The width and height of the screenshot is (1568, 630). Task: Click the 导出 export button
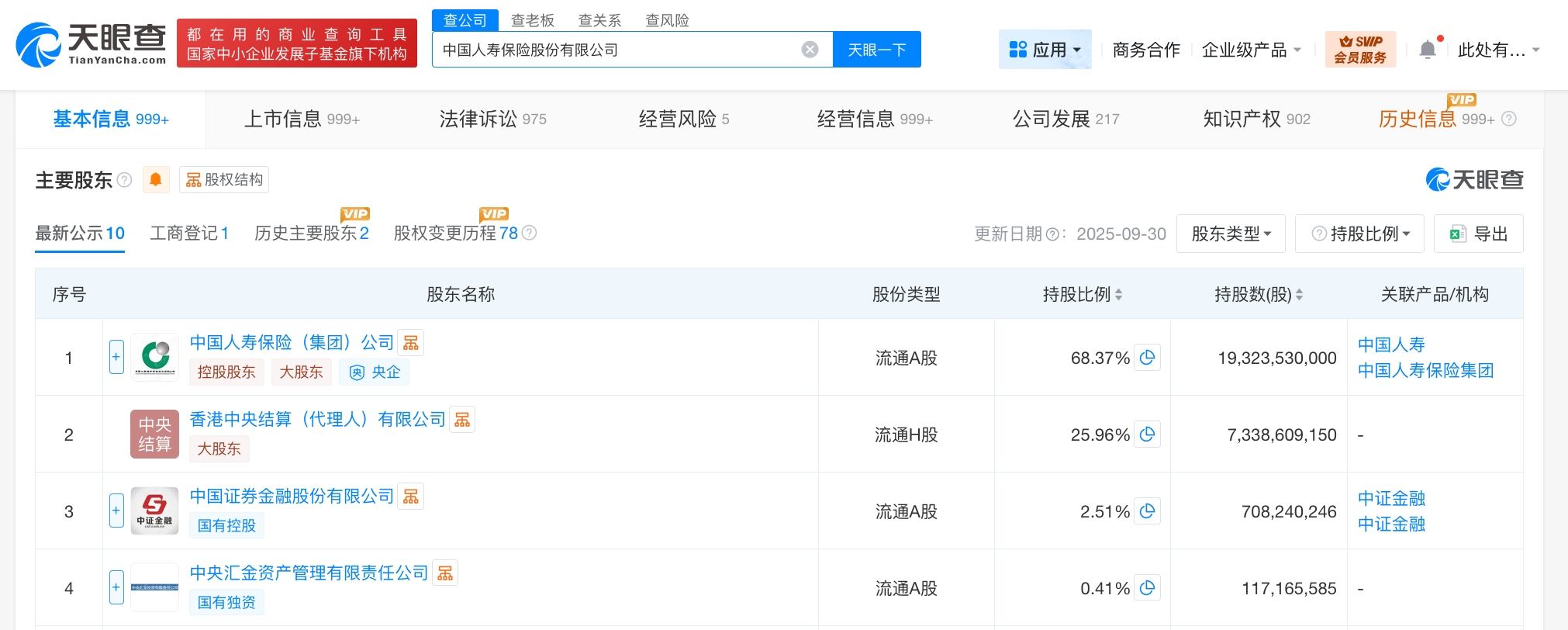pyautogui.click(x=1478, y=234)
